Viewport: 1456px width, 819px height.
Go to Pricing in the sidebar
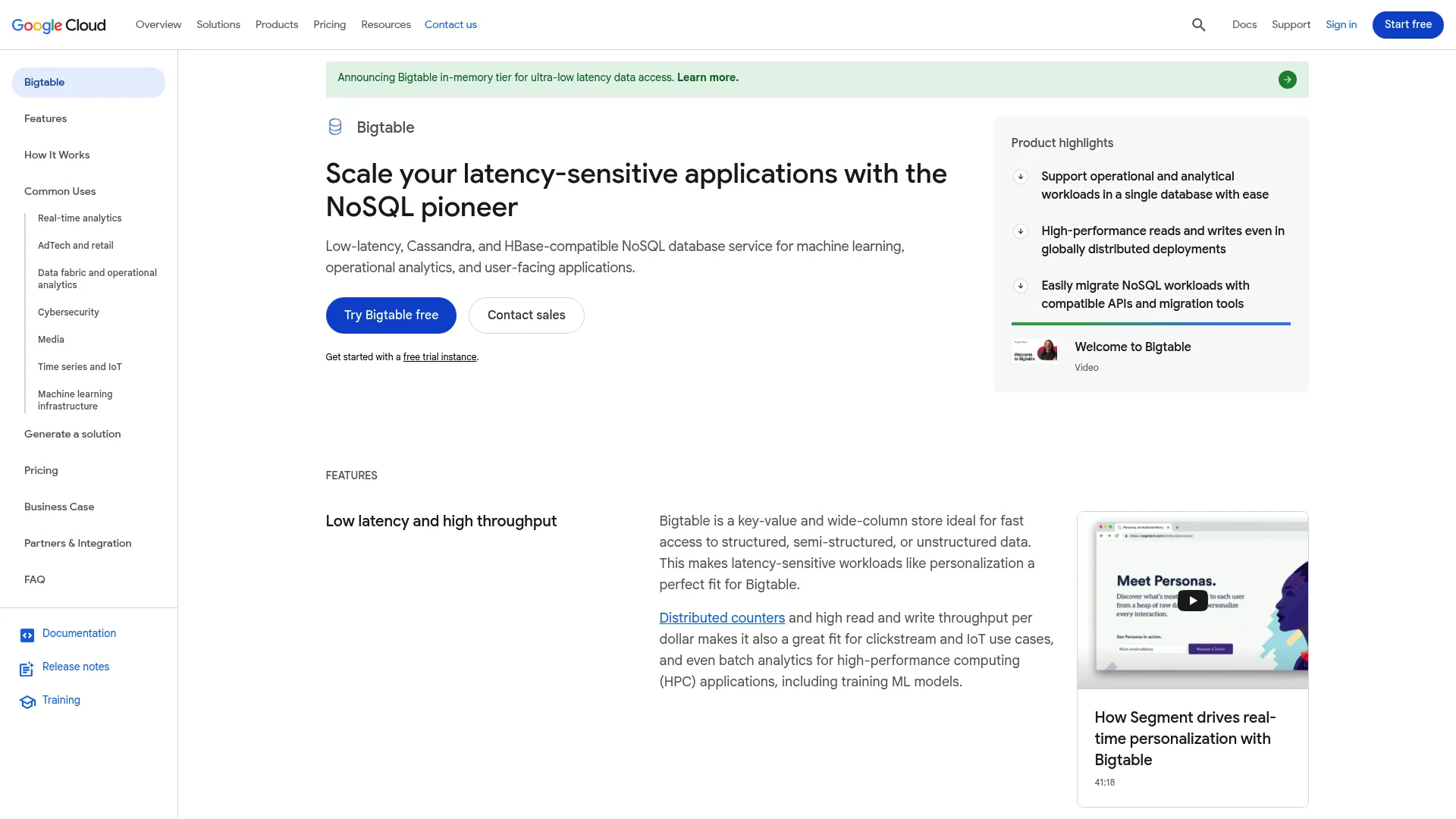41,471
